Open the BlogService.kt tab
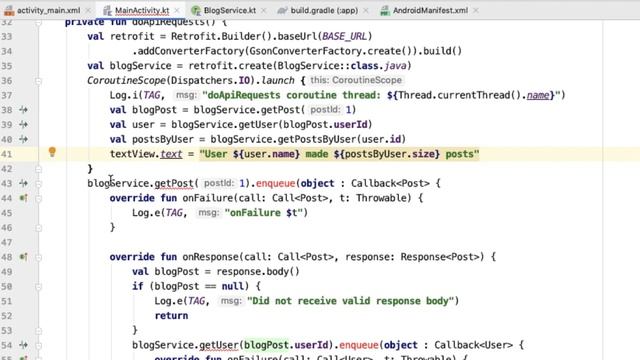640x360 pixels. 230,11
